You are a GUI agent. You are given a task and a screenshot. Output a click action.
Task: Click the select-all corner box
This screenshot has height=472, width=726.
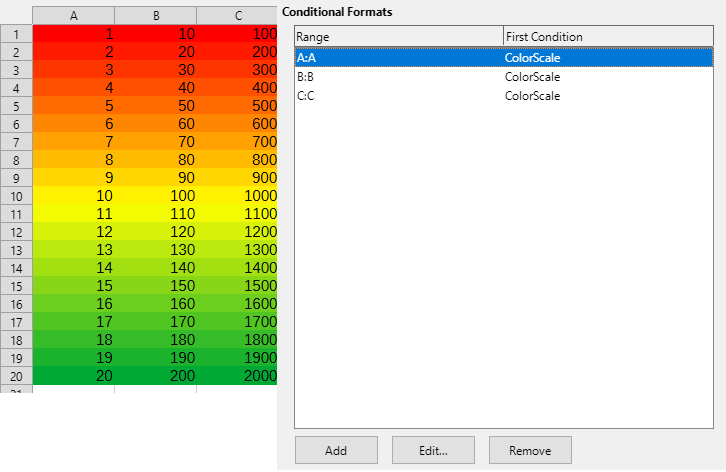tap(16, 16)
